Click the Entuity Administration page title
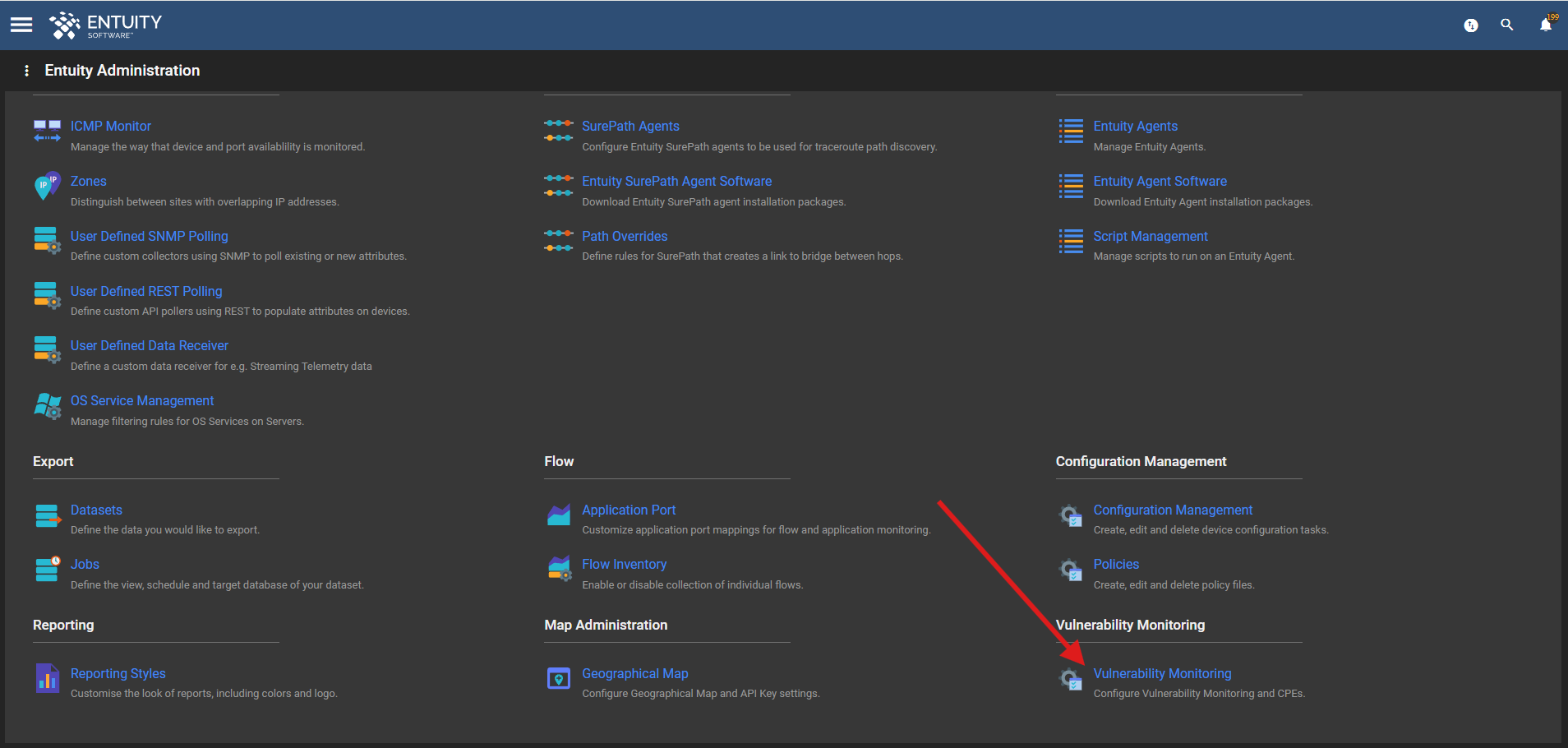 [x=122, y=71]
